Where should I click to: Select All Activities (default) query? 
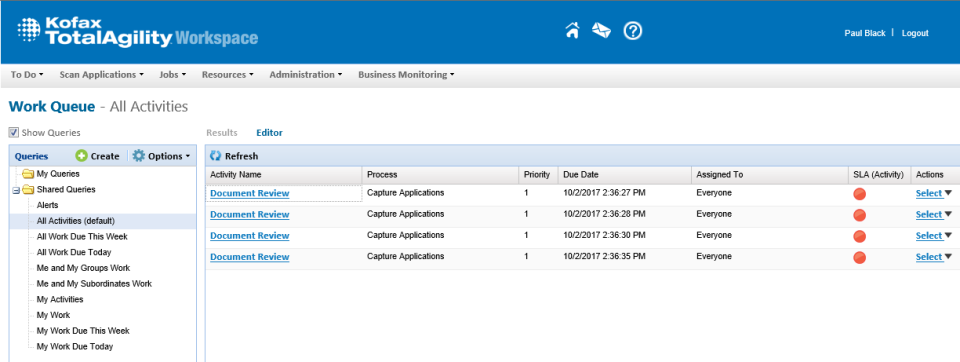(x=76, y=221)
